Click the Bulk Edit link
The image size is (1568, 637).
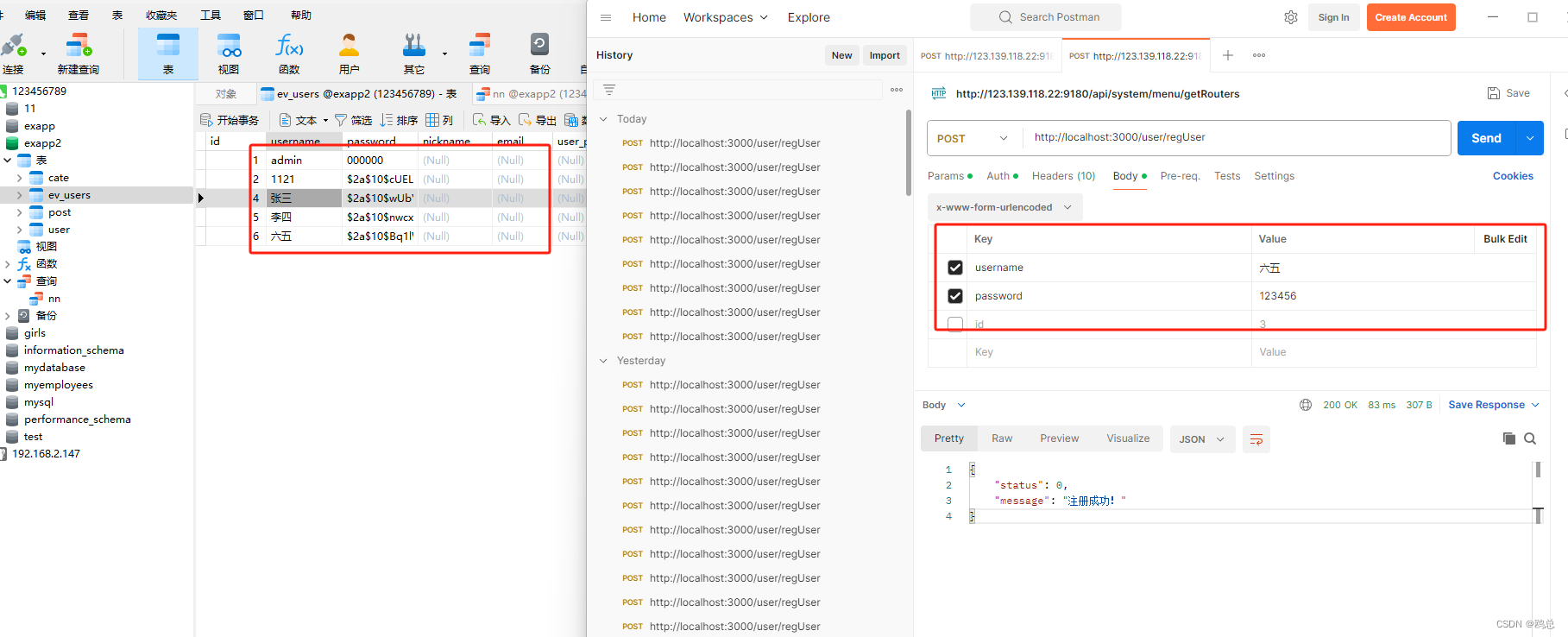1505,239
